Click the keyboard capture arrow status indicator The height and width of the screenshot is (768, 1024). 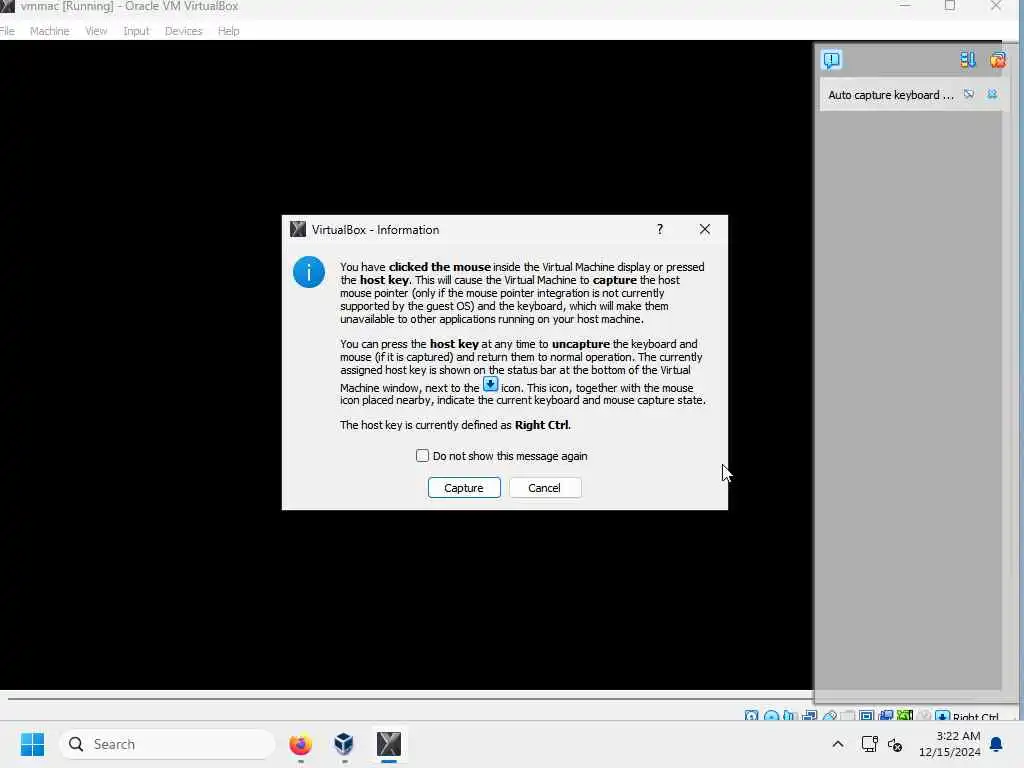(x=942, y=716)
